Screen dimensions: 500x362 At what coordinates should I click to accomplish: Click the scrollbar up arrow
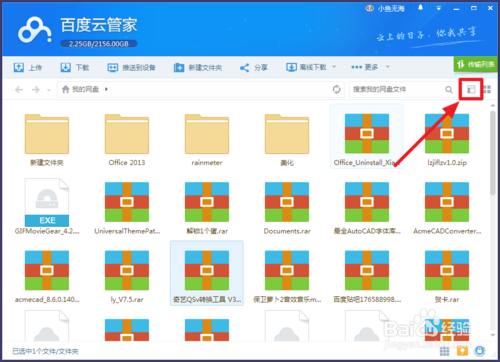(x=493, y=105)
